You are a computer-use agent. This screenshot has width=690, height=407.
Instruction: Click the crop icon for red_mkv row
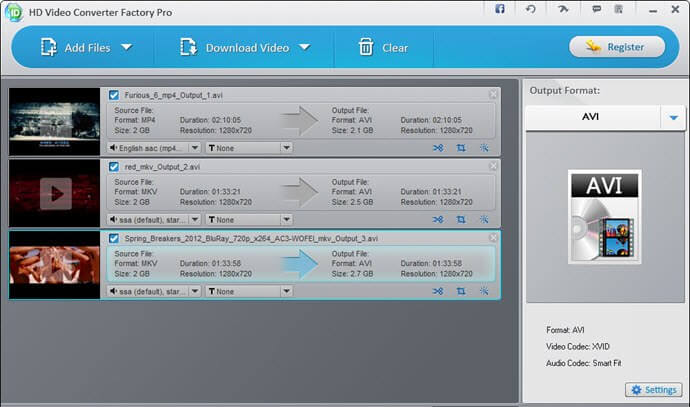(x=461, y=219)
